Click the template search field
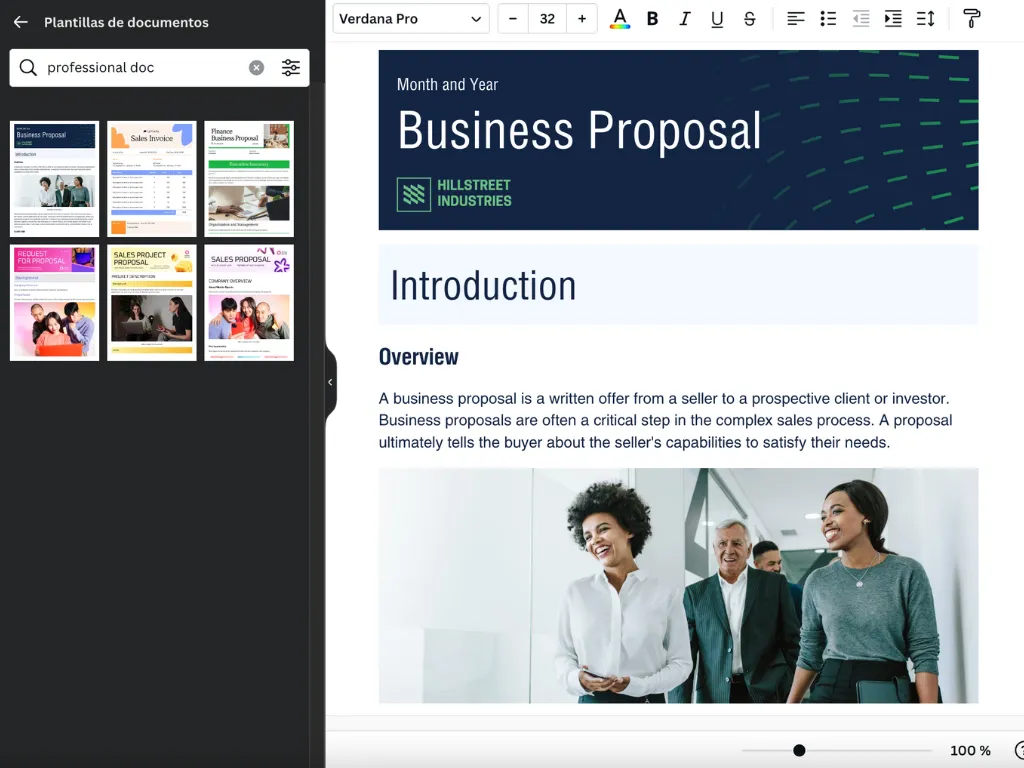 (159, 67)
